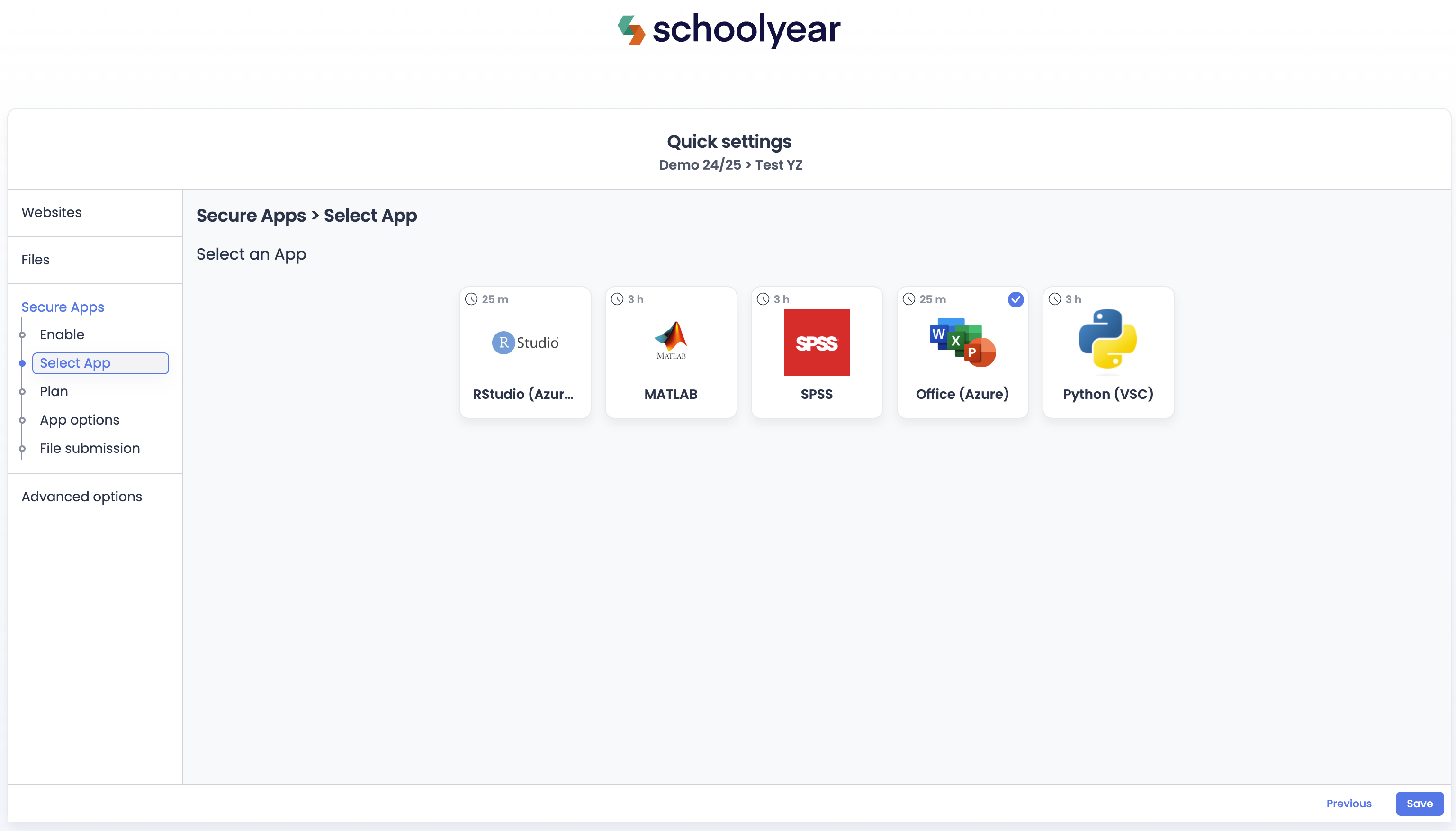The image size is (1456, 831).
Task: Pick the red SPSS logo
Action: tap(817, 343)
